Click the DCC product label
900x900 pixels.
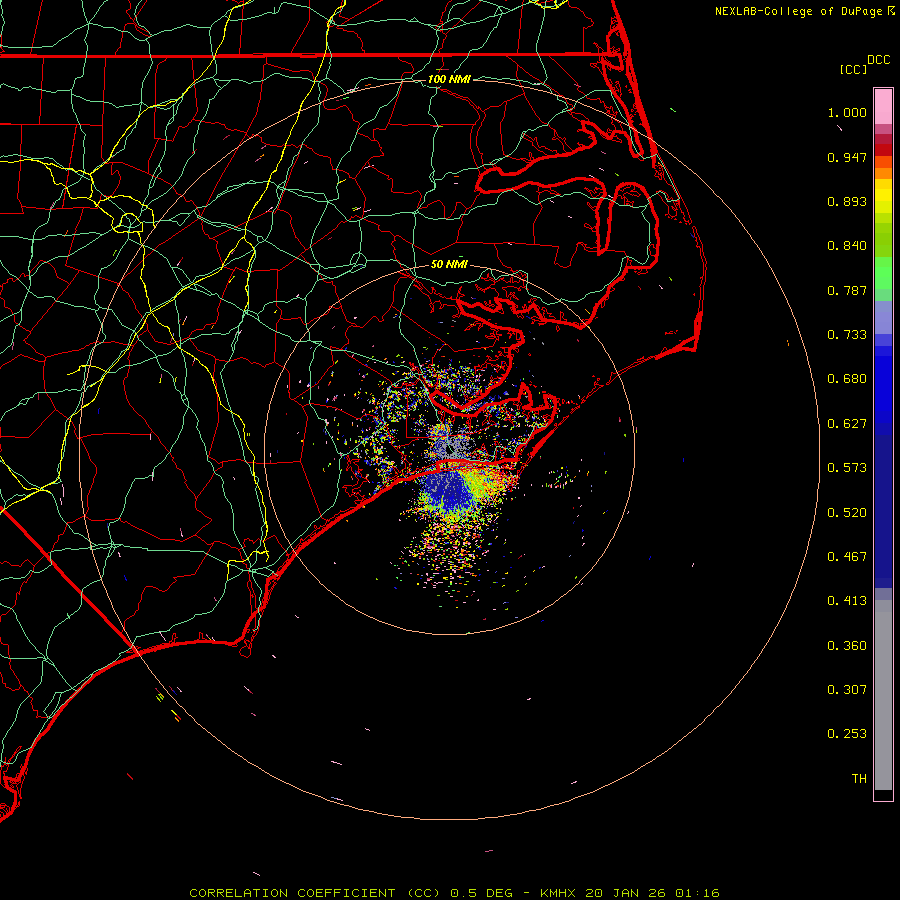[x=879, y=60]
